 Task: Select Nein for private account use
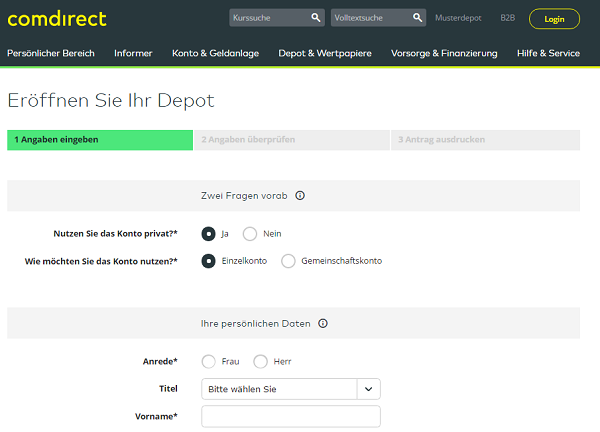250,234
